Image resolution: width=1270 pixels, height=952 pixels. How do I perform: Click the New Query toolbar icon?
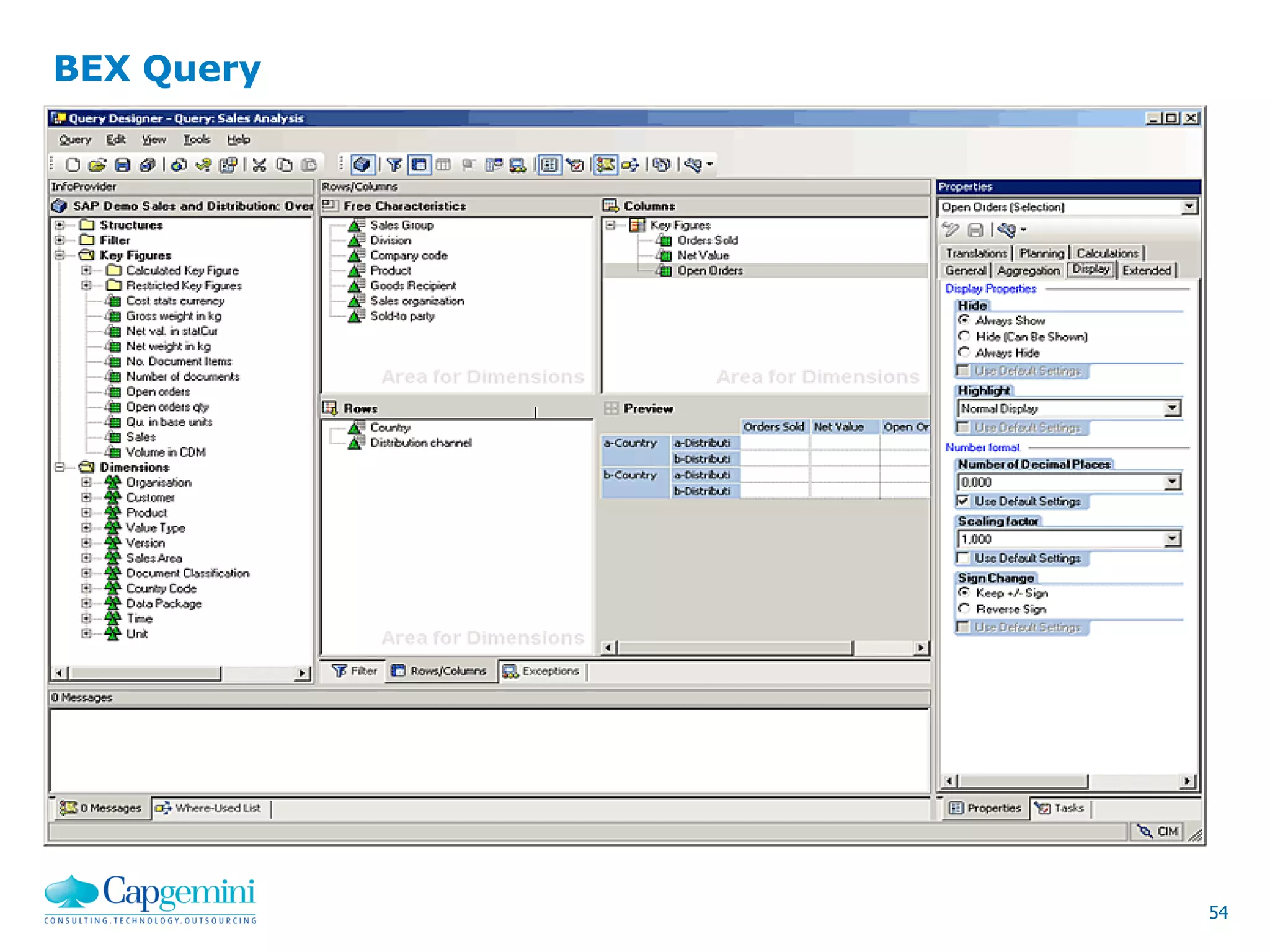(x=73, y=165)
